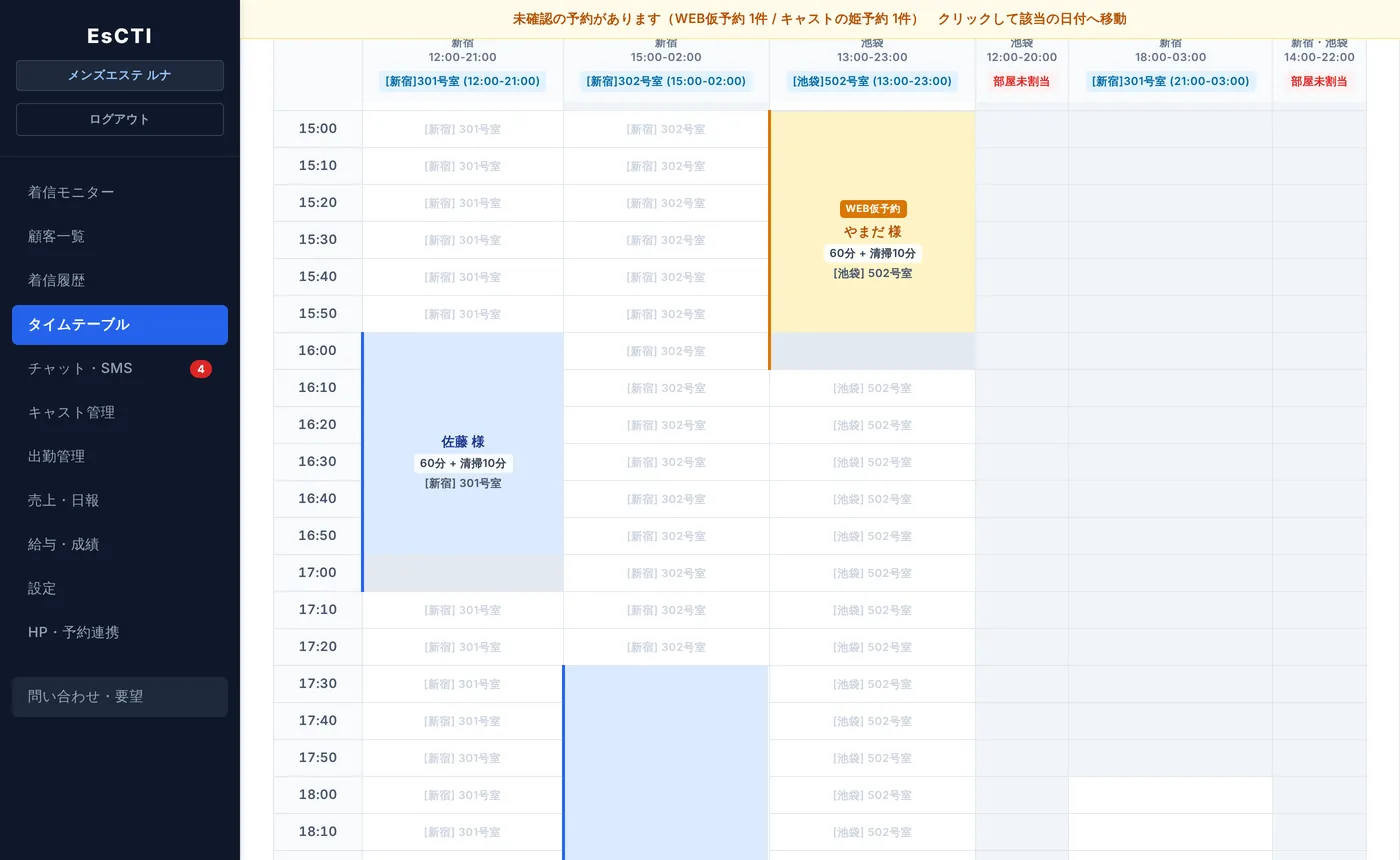Open the 着信モニター sidebar menu

click(120, 193)
